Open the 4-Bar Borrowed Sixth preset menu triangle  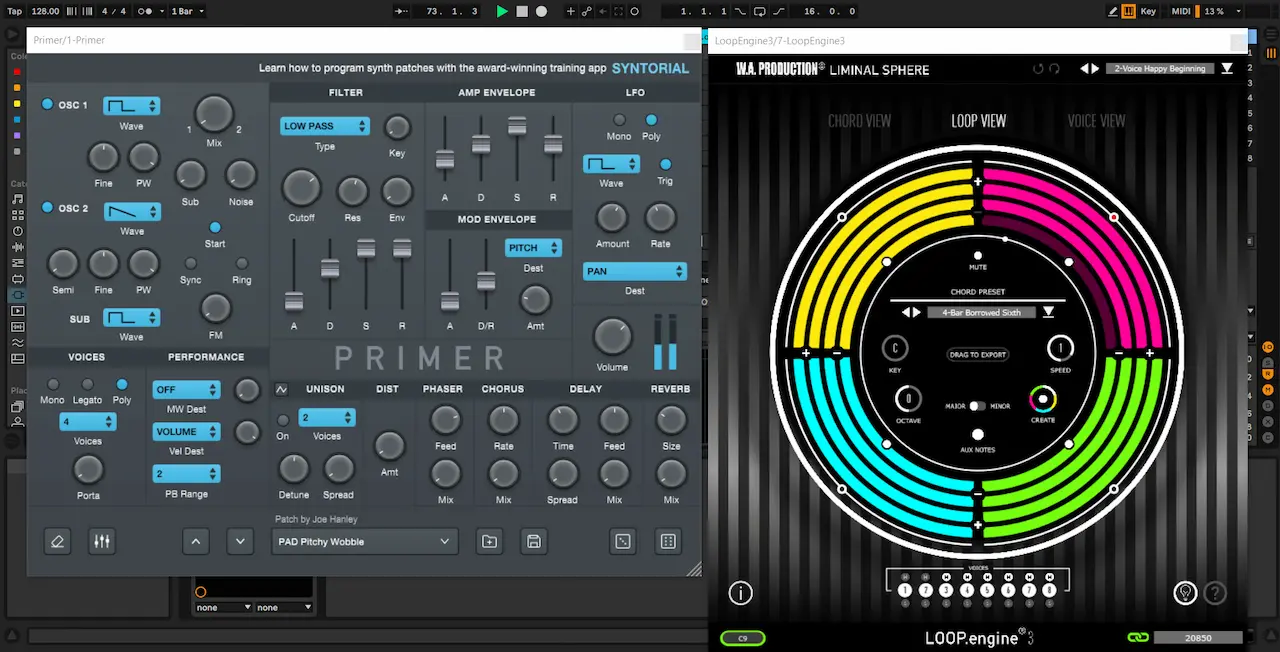click(x=1048, y=313)
